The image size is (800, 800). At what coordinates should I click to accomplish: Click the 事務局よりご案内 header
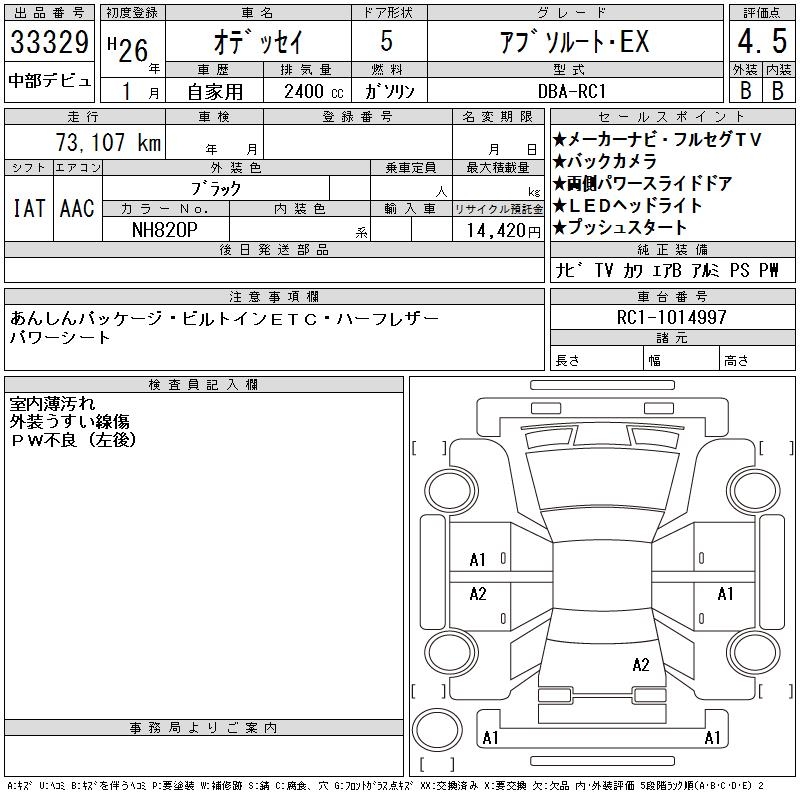pyautogui.click(x=204, y=728)
